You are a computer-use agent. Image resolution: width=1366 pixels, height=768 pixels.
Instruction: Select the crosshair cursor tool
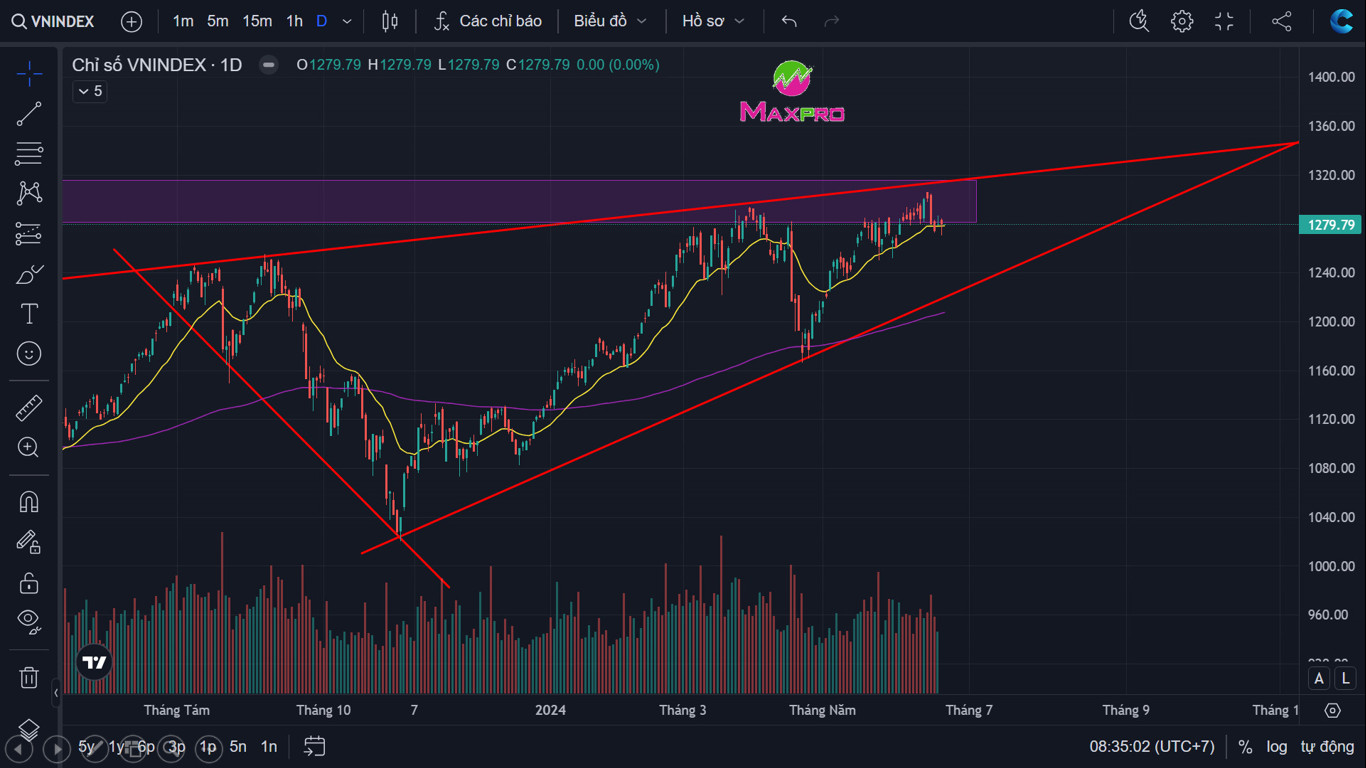tap(29, 73)
